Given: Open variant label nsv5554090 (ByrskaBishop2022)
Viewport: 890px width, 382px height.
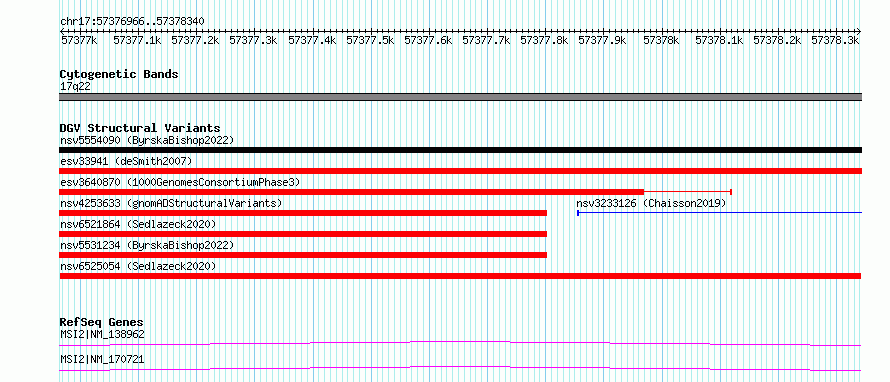Looking at the screenshot, I should [147, 140].
